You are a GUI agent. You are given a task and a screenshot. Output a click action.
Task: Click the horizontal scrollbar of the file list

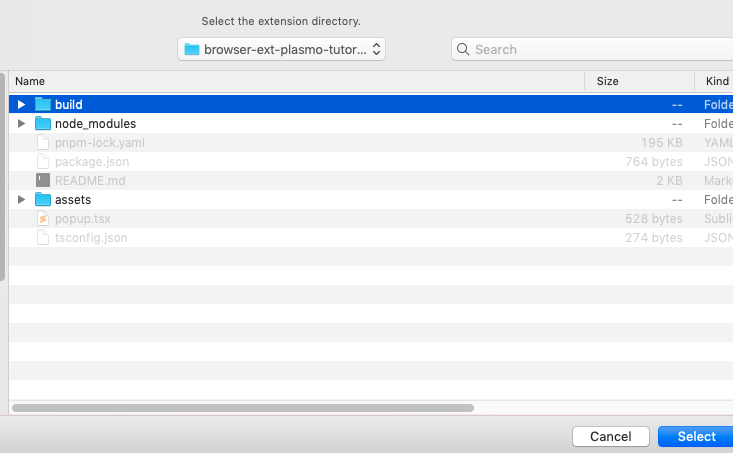(x=243, y=408)
